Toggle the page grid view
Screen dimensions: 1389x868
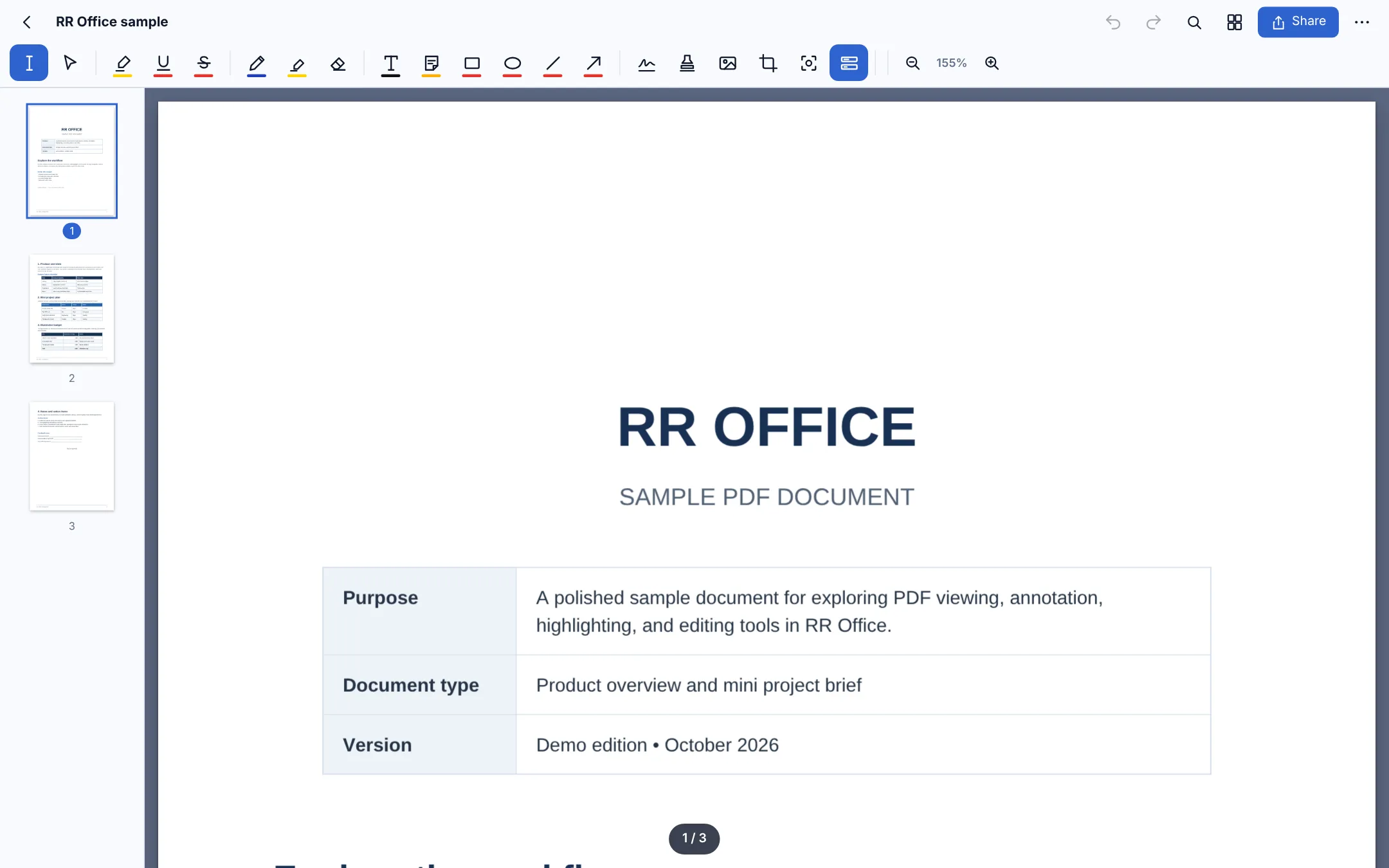tap(1234, 23)
